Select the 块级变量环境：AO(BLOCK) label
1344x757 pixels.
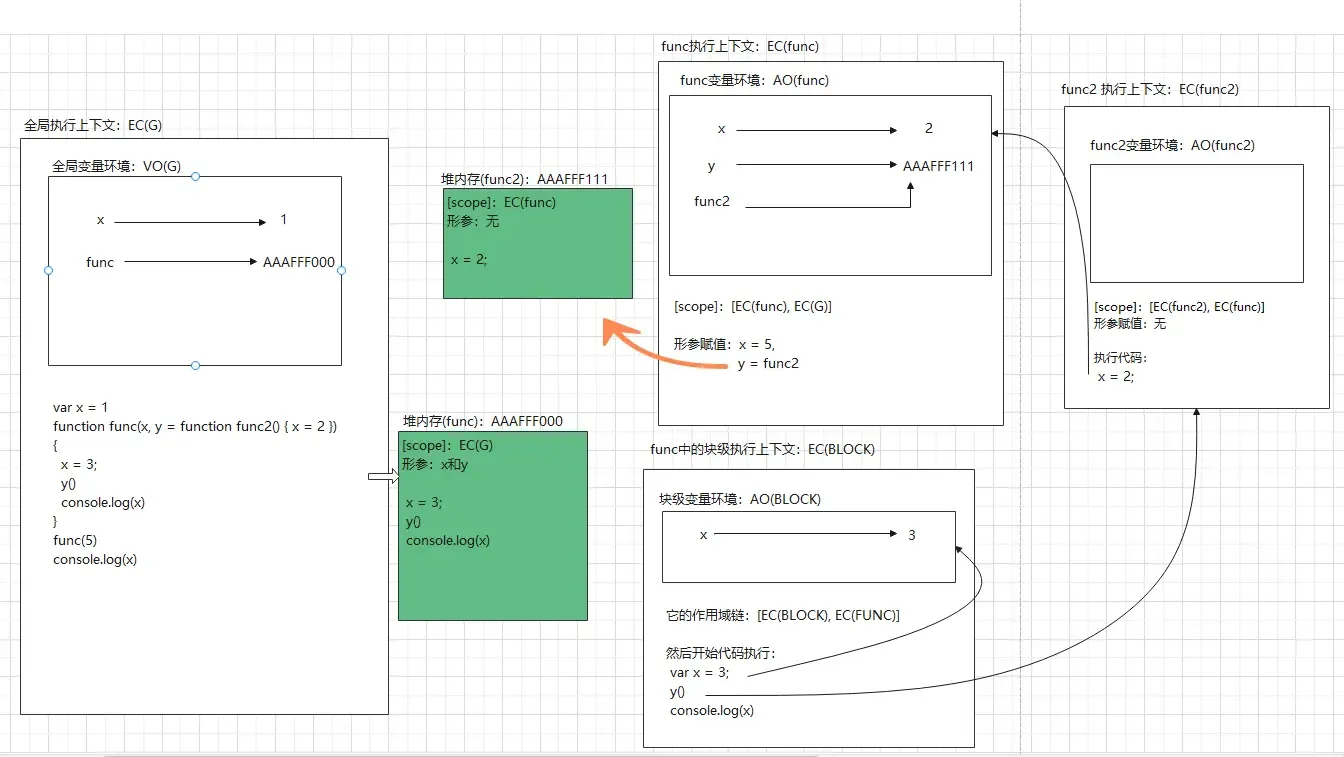739,499
